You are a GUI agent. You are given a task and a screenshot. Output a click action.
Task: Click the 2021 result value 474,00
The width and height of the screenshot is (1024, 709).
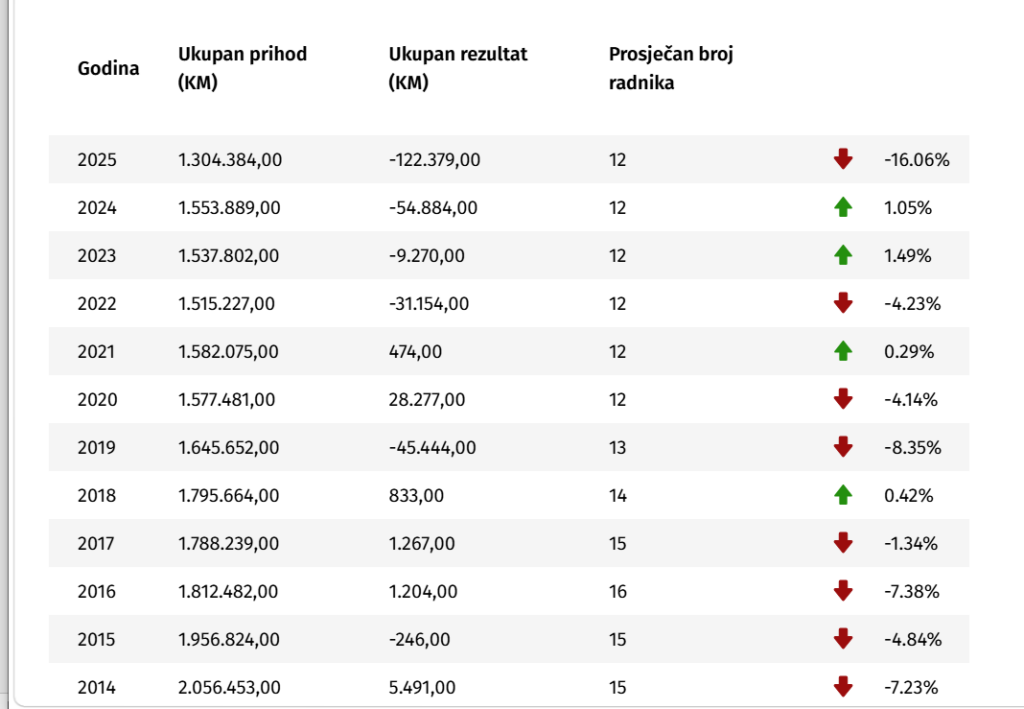(x=415, y=351)
